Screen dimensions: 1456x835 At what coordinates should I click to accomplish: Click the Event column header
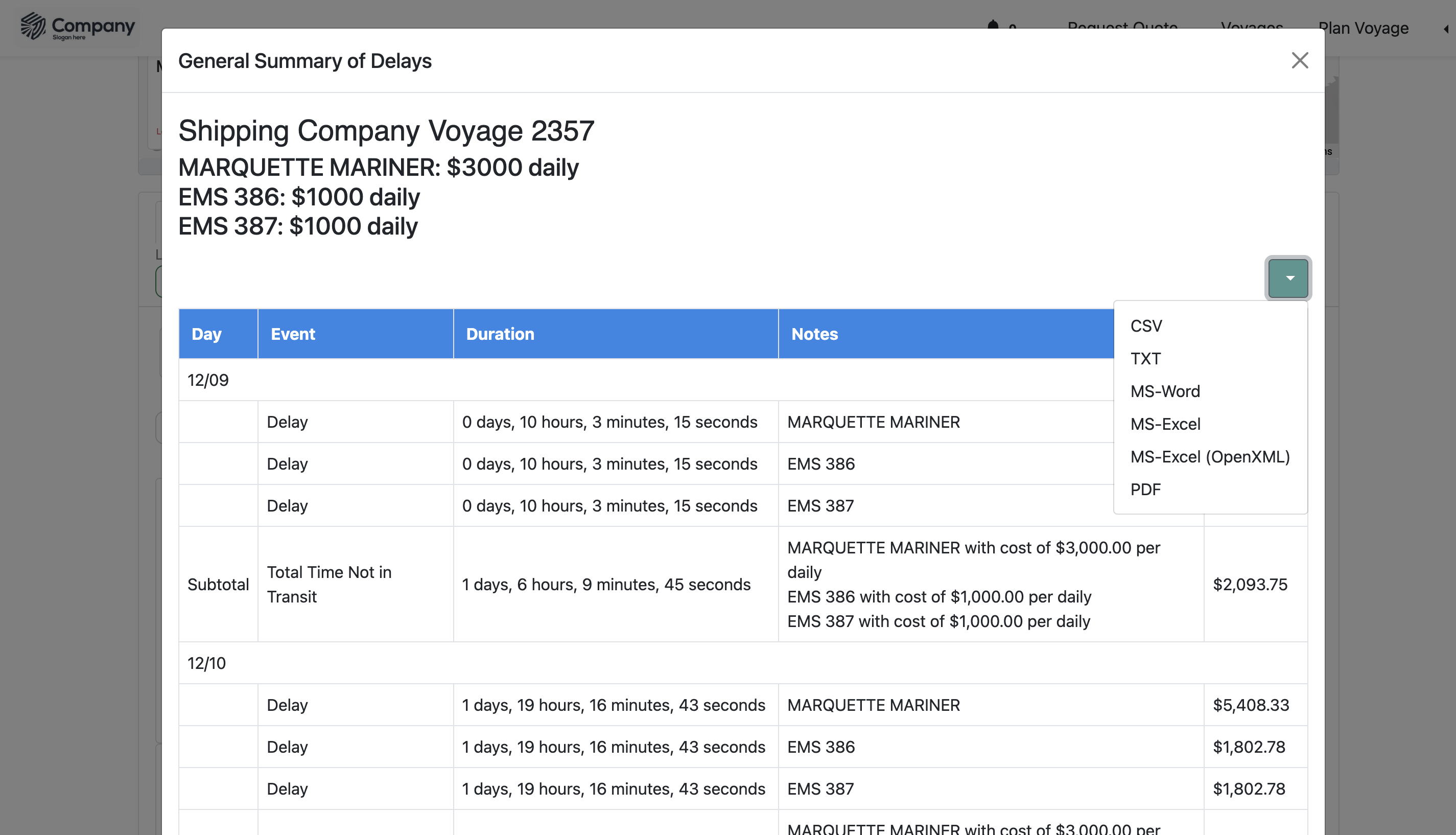tap(292, 334)
